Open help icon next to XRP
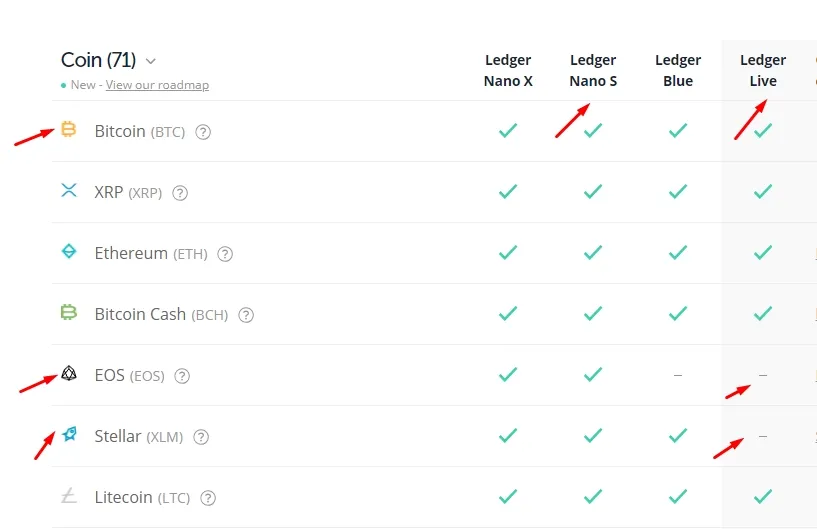The image size is (817, 529). [x=180, y=193]
